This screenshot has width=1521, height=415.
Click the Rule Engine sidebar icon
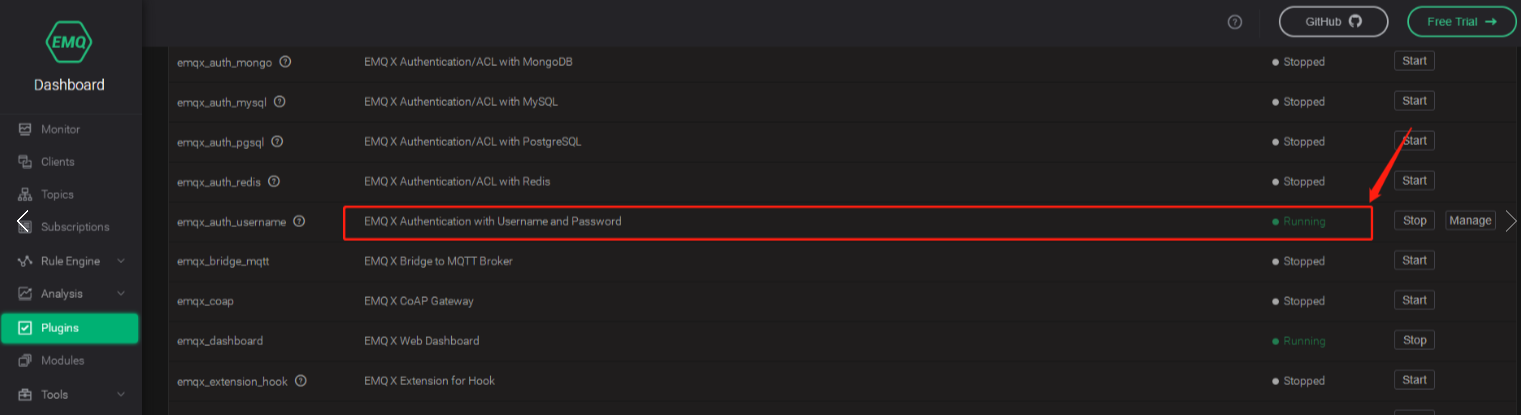[x=25, y=261]
